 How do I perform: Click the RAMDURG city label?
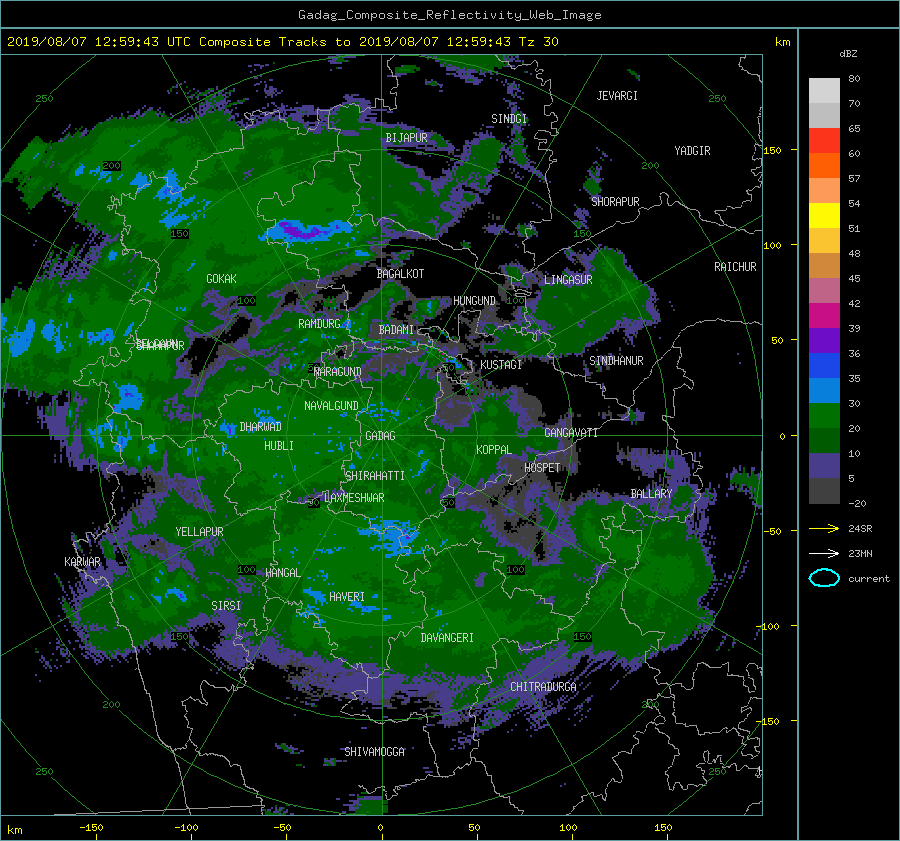(x=319, y=324)
